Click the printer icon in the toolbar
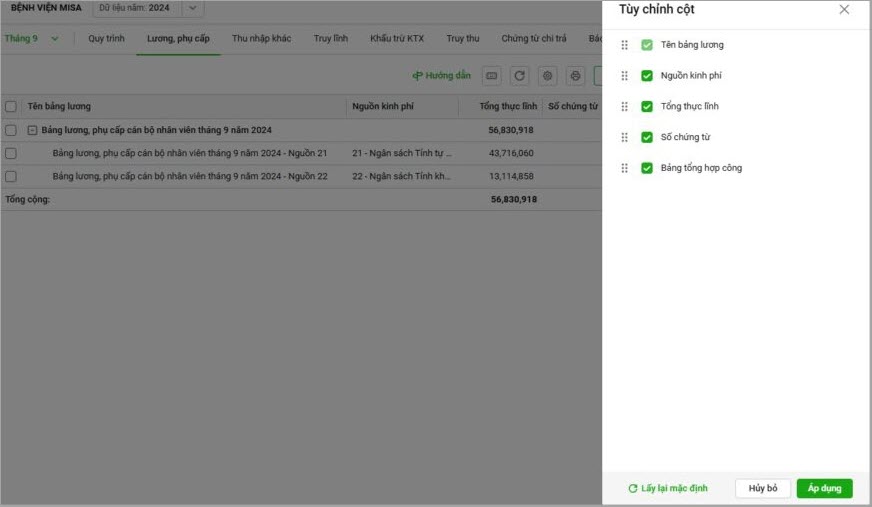This screenshot has height=507, width=872. coord(575,76)
